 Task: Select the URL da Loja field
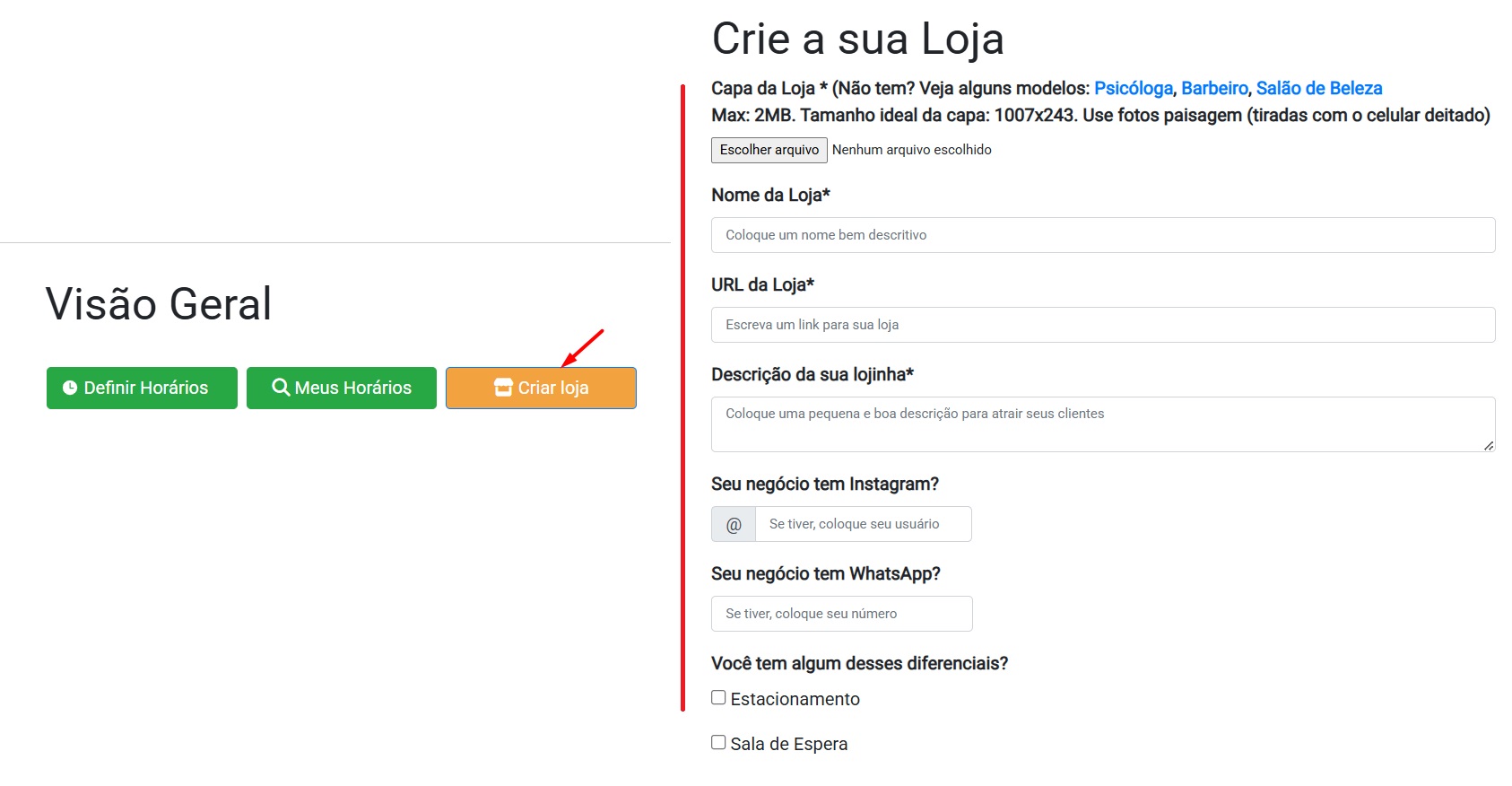(x=1102, y=324)
